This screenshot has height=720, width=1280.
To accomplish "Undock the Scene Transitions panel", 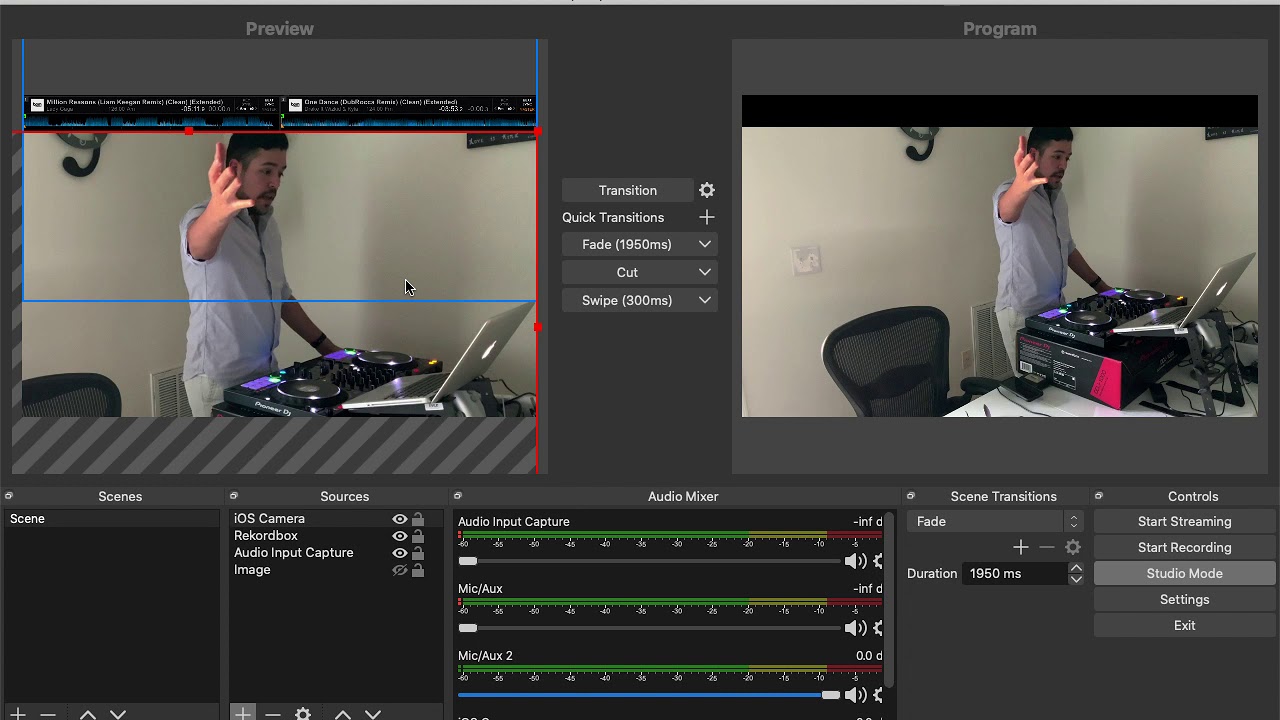I will tap(911, 496).
